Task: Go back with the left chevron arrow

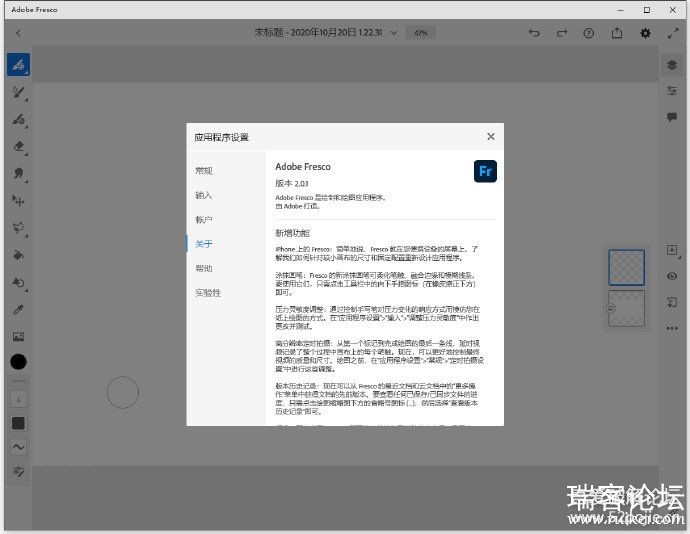Action: coord(18,33)
